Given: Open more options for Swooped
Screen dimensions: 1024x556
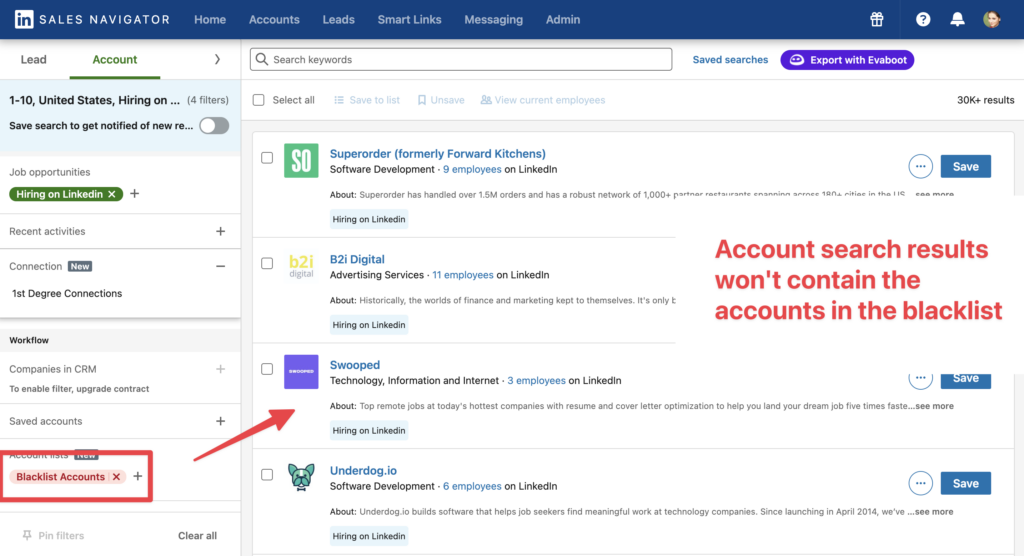Looking at the screenshot, I should [920, 378].
